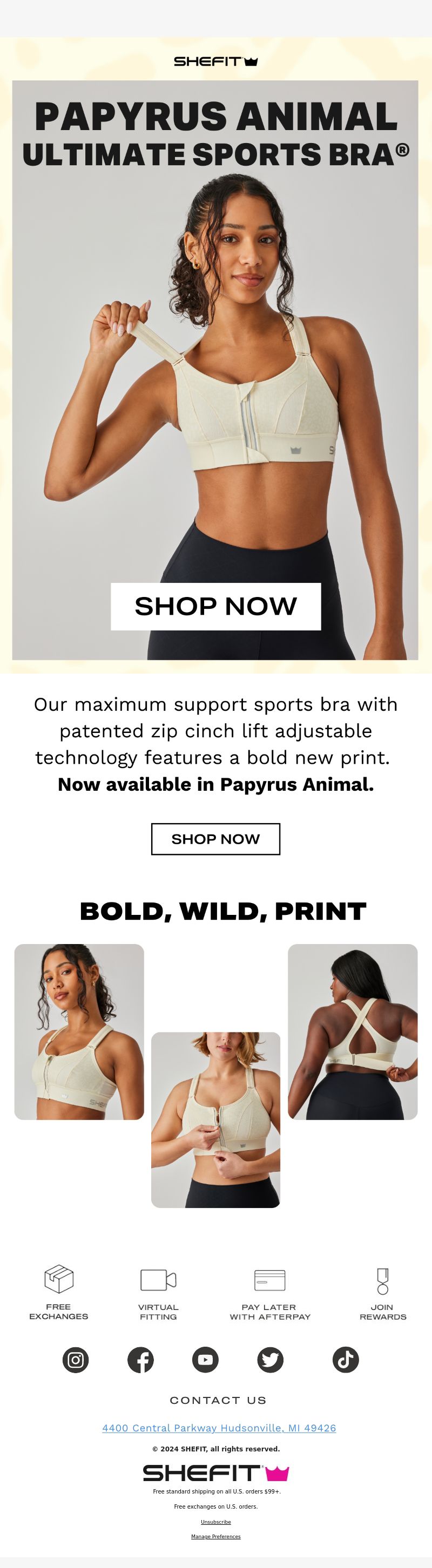Viewport: 432px width, 1568px height.
Task: Click the Free Exchanges box icon
Action: pos(59,1279)
